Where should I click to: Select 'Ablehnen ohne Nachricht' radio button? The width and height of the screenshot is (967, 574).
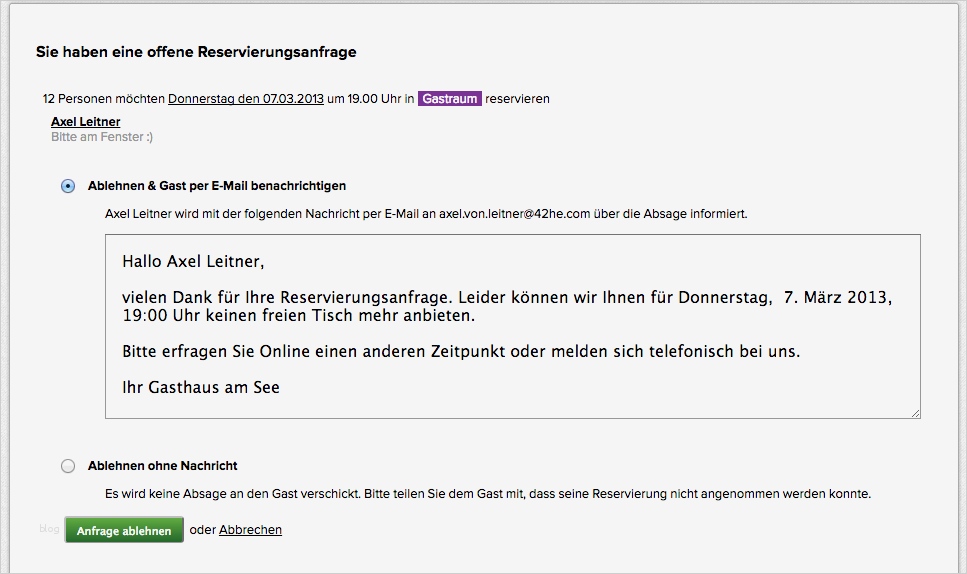pos(68,466)
